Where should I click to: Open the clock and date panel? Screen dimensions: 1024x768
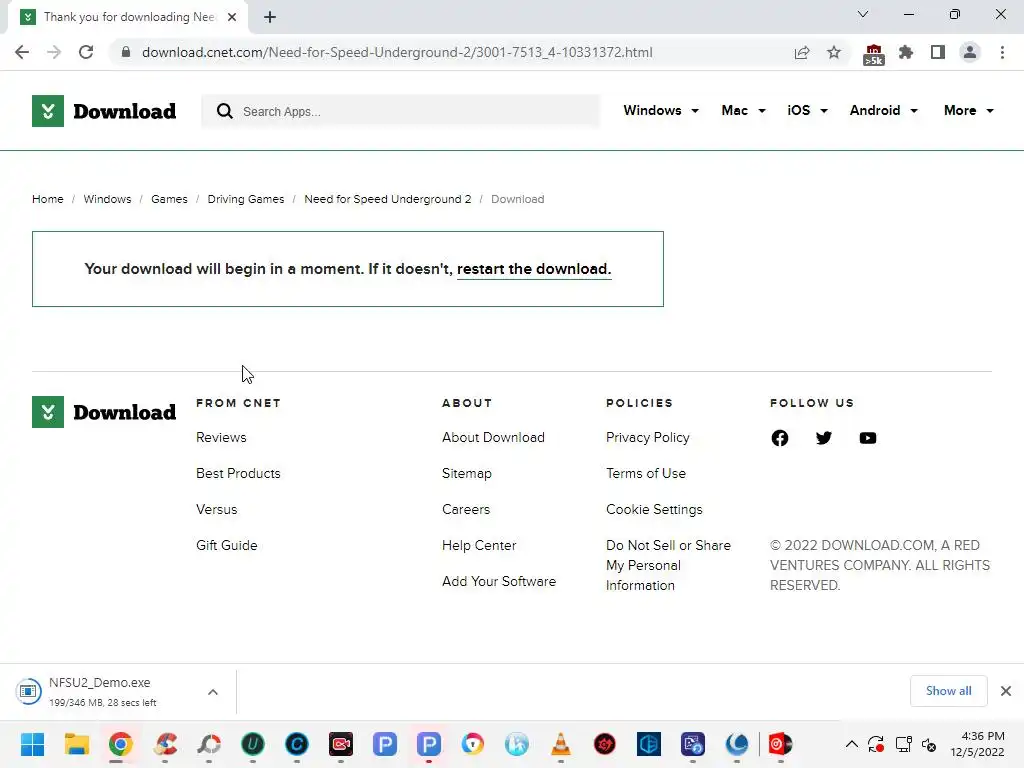click(x=978, y=744)
